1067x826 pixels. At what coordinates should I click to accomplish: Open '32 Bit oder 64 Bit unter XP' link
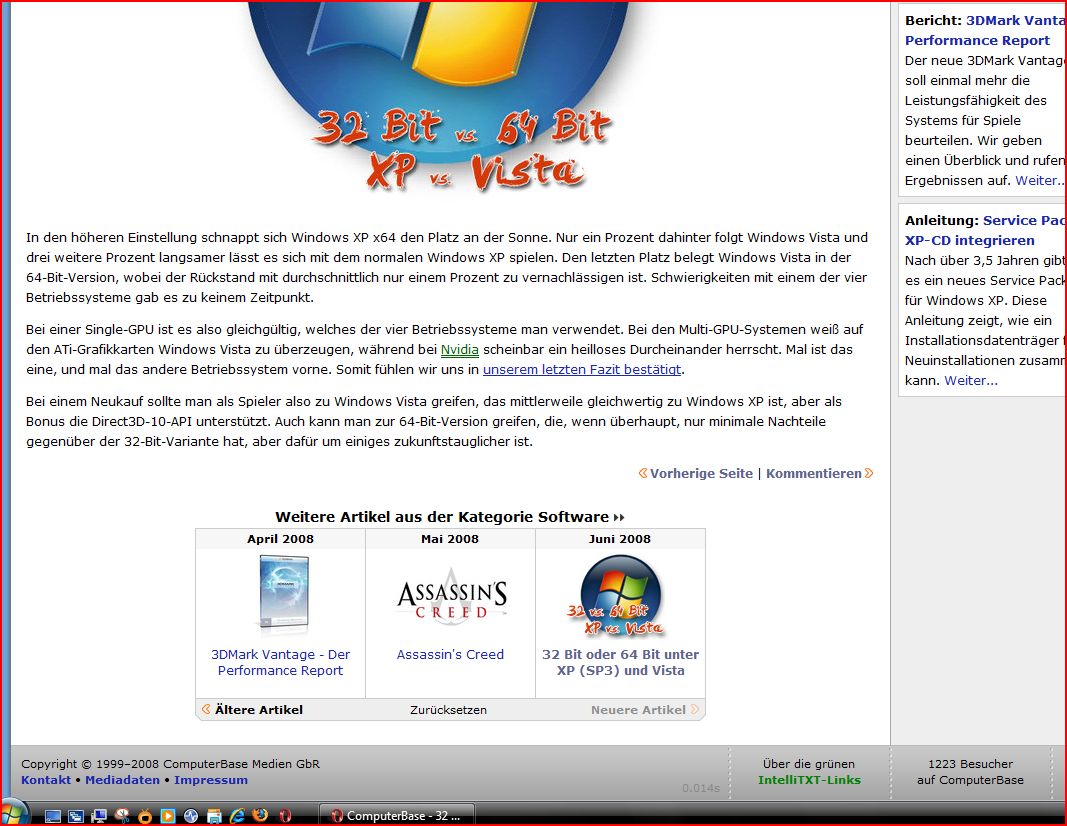click(620, 663)
